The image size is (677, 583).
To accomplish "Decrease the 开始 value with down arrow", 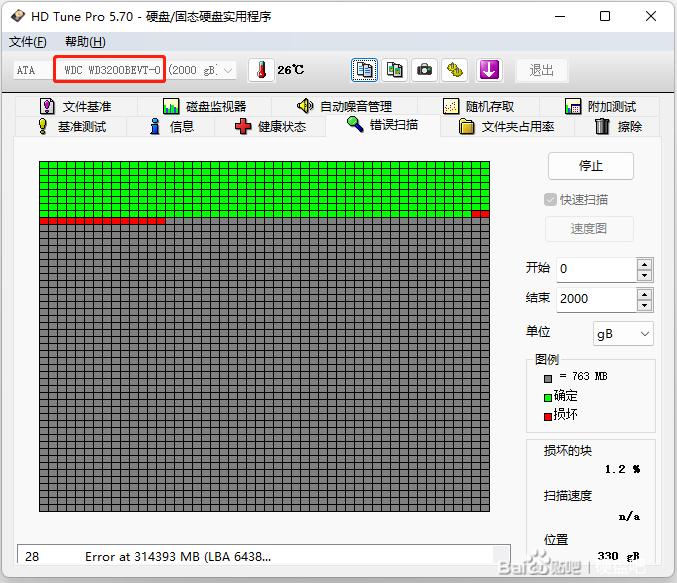I will pyautogui.click(x=645, y=276).
